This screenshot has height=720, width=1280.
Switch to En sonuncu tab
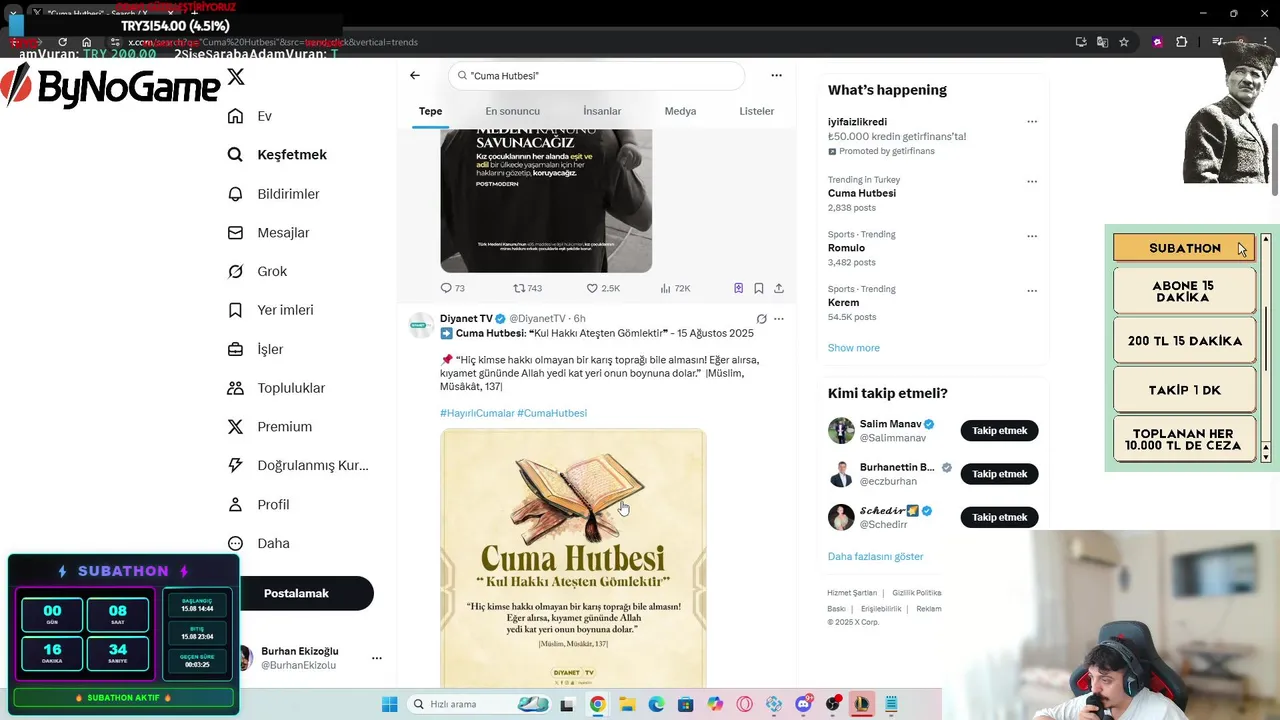512,111
